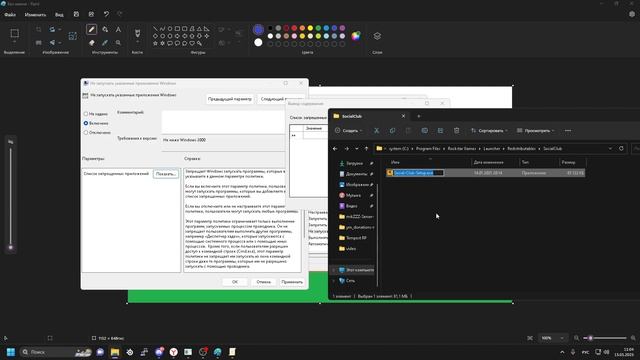Open the Файл menu in Paint
The height and width of the screenshot is (360, 640).
click(10, 15)
